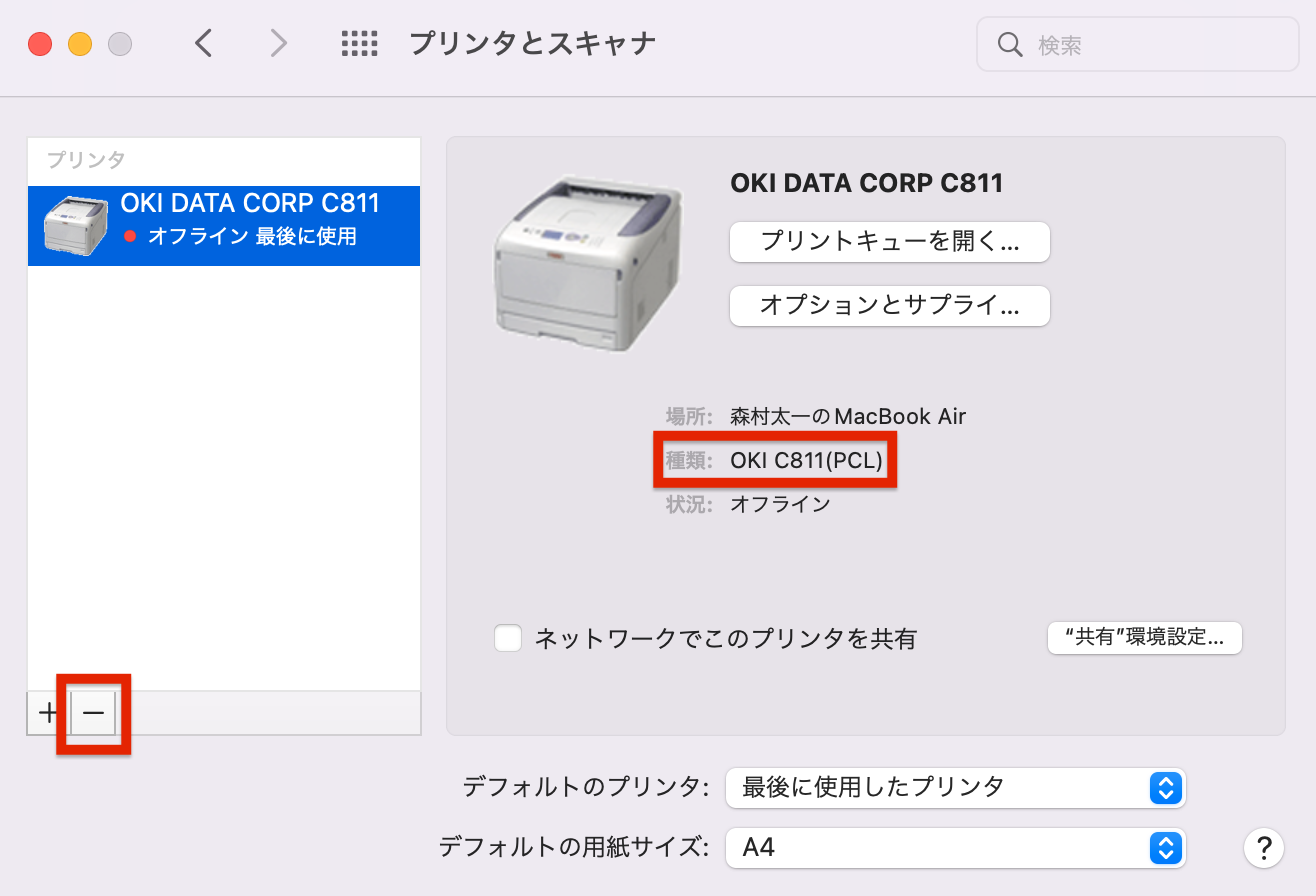
Task: Open help with the question mark button
Action: [1264, 847]
